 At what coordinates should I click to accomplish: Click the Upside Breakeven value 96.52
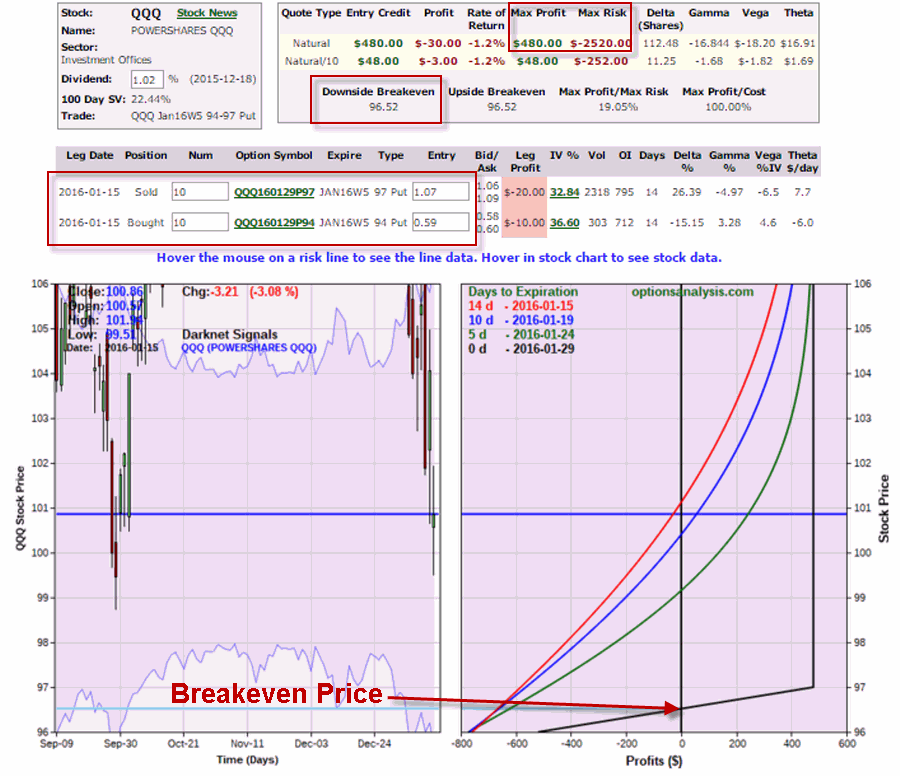tap(502, 107)
